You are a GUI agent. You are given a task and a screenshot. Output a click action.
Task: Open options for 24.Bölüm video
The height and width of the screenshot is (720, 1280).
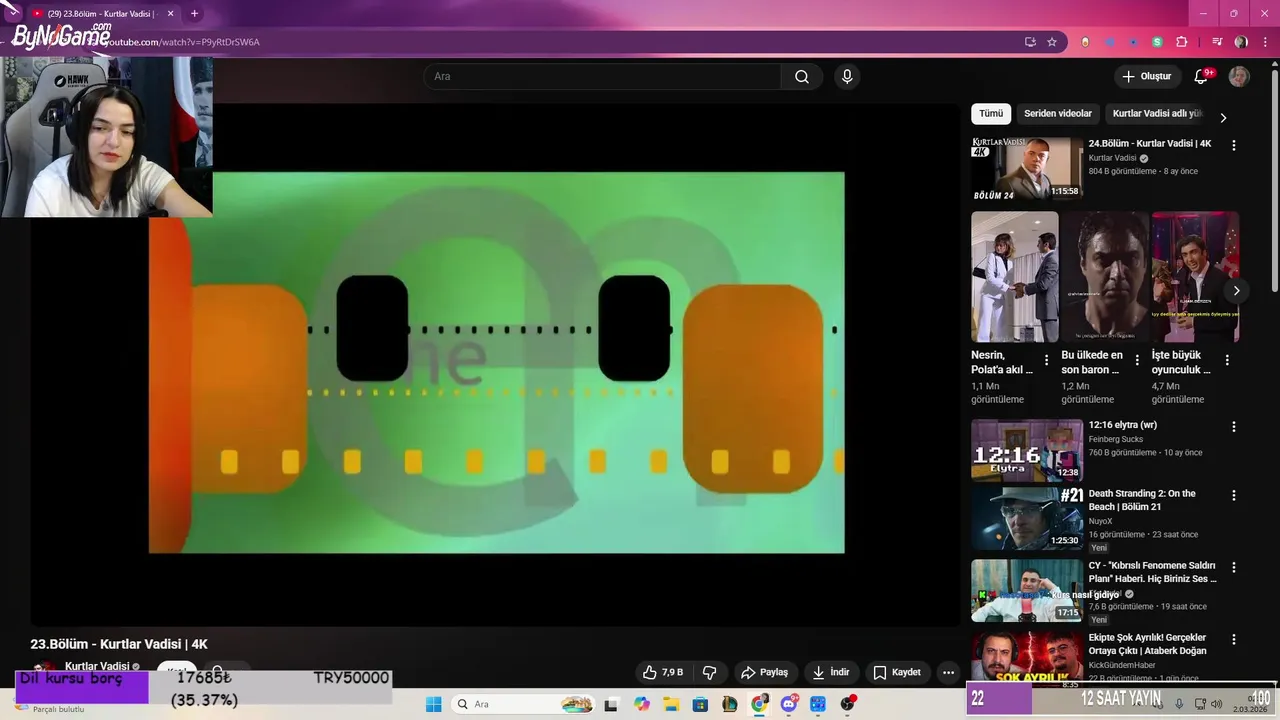click(x=1233, y=145)
